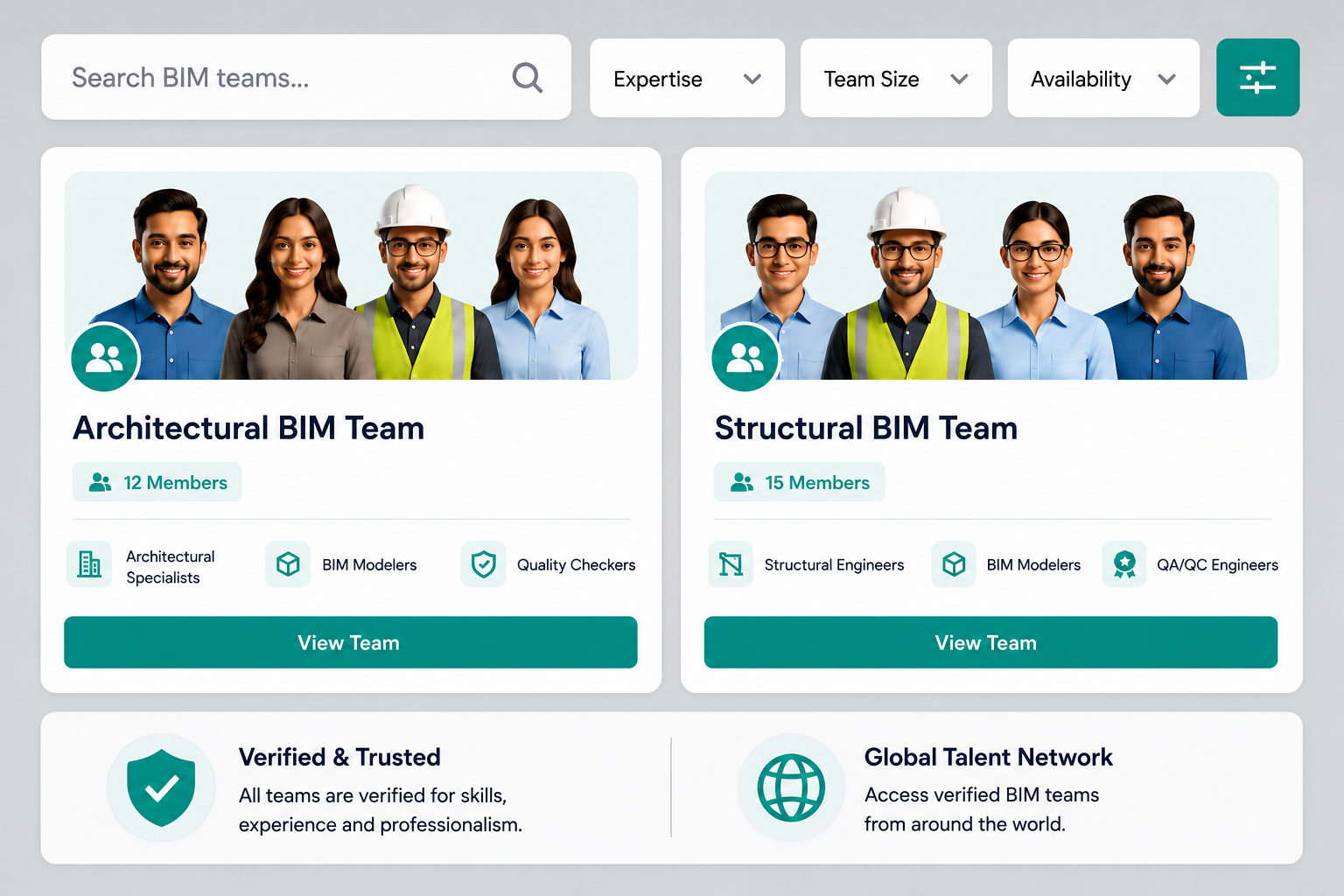Click Architectural team group avatar badge
1344x896 pixels.
point(105,357)
